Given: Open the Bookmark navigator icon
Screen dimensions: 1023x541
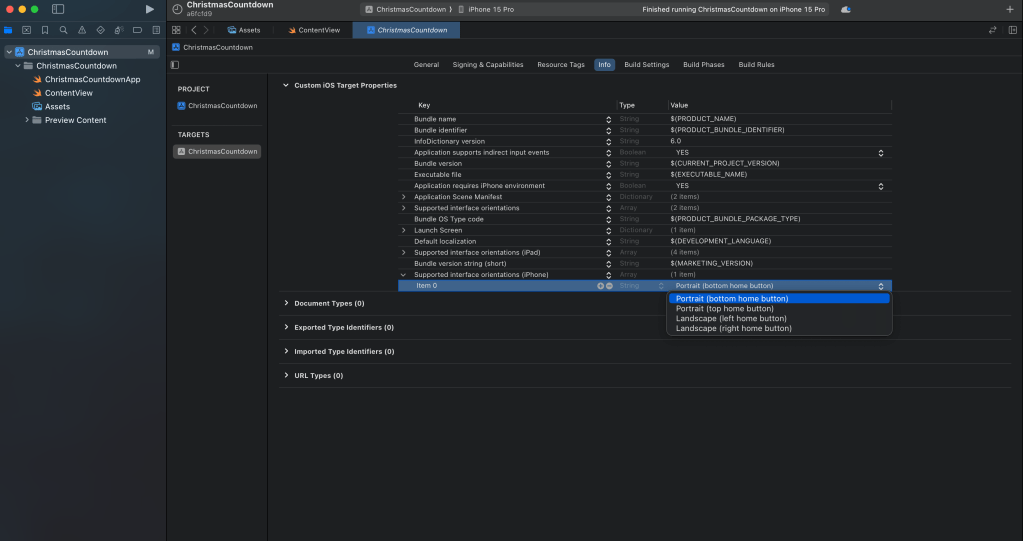Looking at the screenshot, I should 45,30.
